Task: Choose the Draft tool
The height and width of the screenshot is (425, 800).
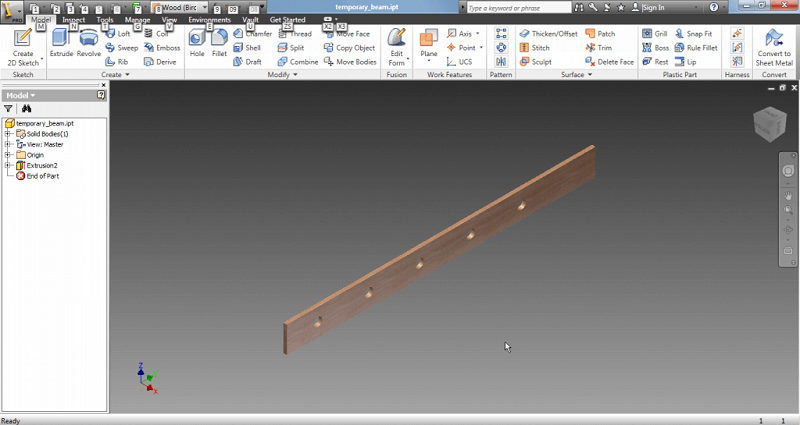Action: point(247,62)
